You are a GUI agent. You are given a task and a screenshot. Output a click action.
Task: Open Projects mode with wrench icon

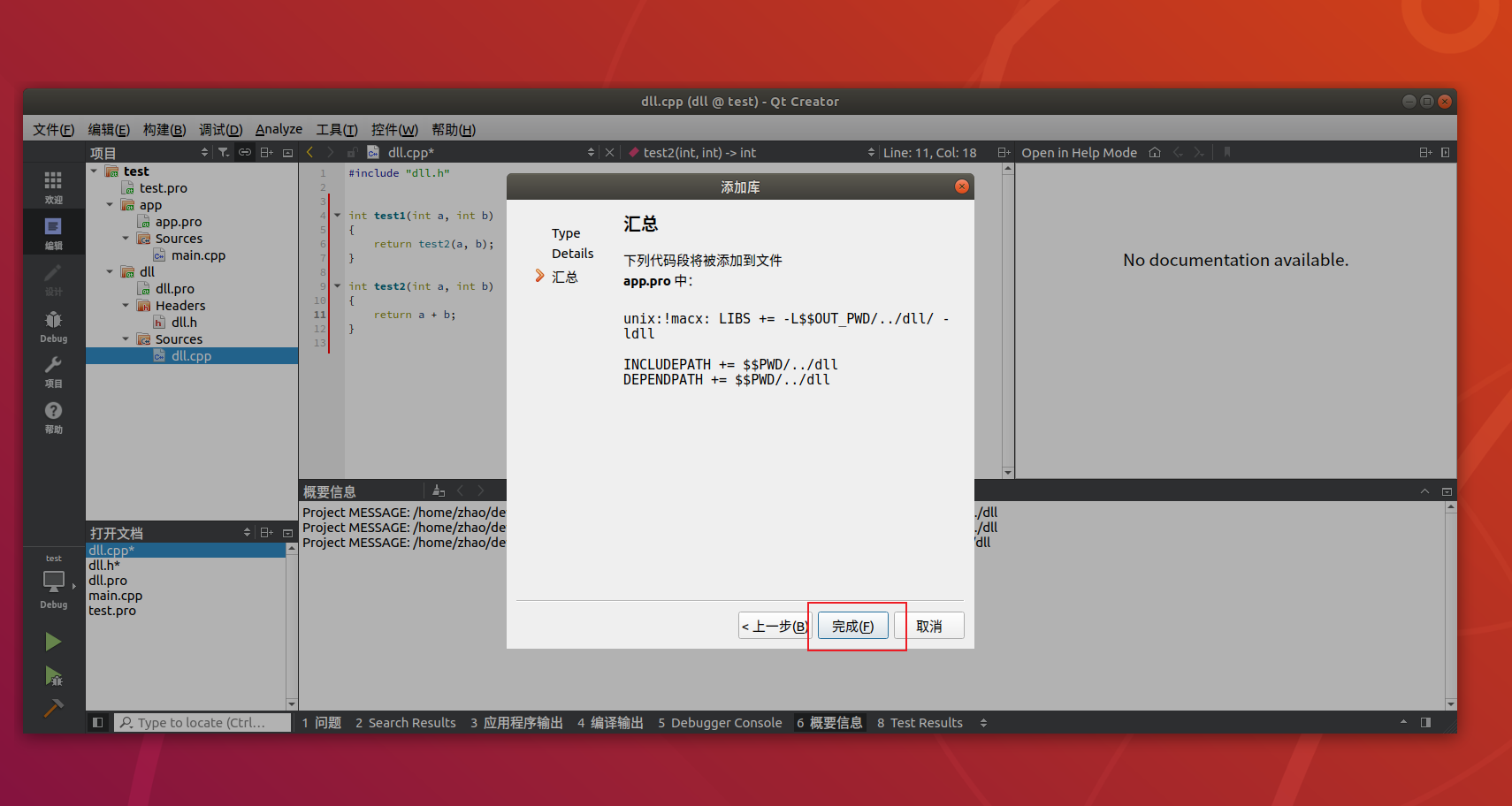(x=53, y=370)
